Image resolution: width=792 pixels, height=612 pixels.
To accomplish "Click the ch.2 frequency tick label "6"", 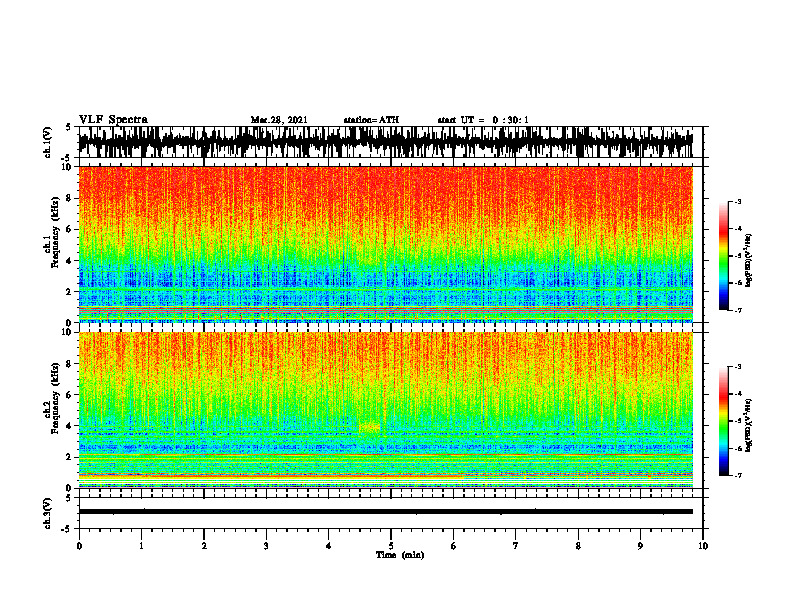I will pyautogui.click(x=69, y=395).
